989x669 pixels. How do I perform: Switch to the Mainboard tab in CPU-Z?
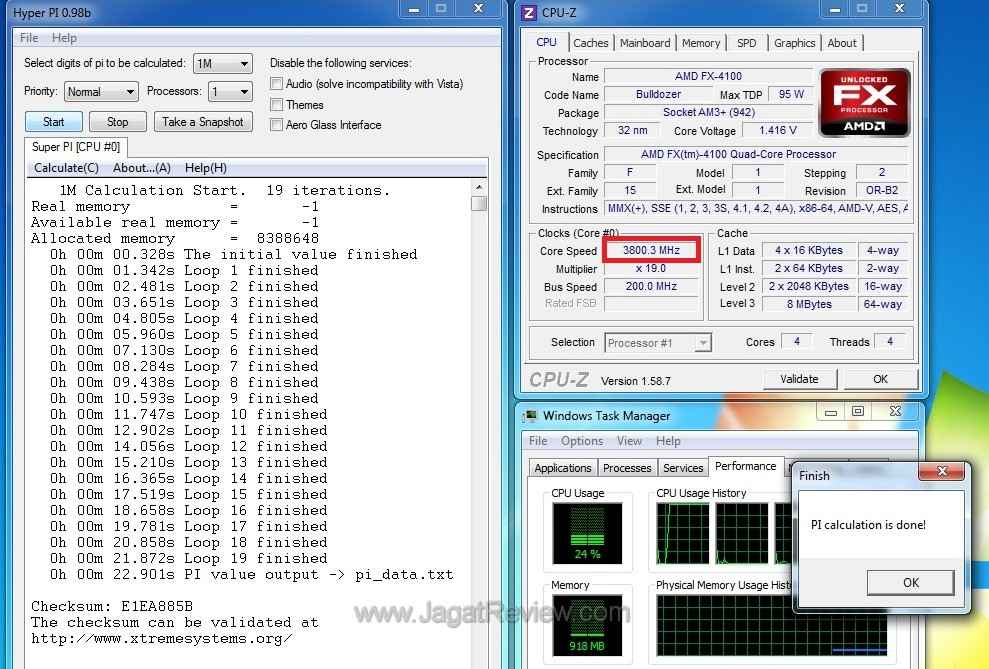point(645,43)
